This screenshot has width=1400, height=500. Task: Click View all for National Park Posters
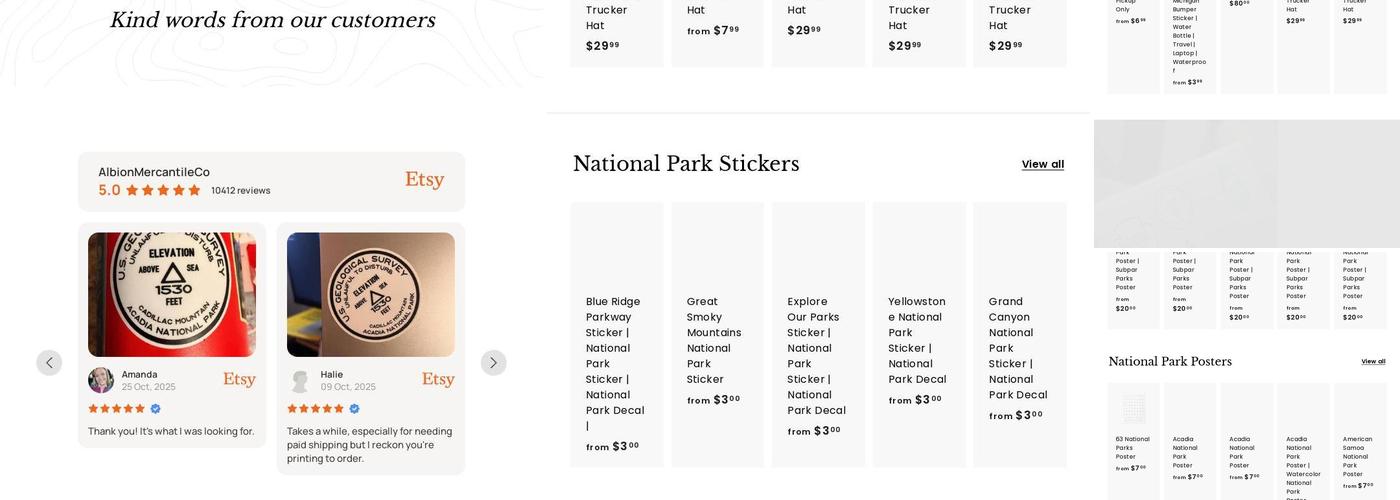click(x=1373, y=362)
